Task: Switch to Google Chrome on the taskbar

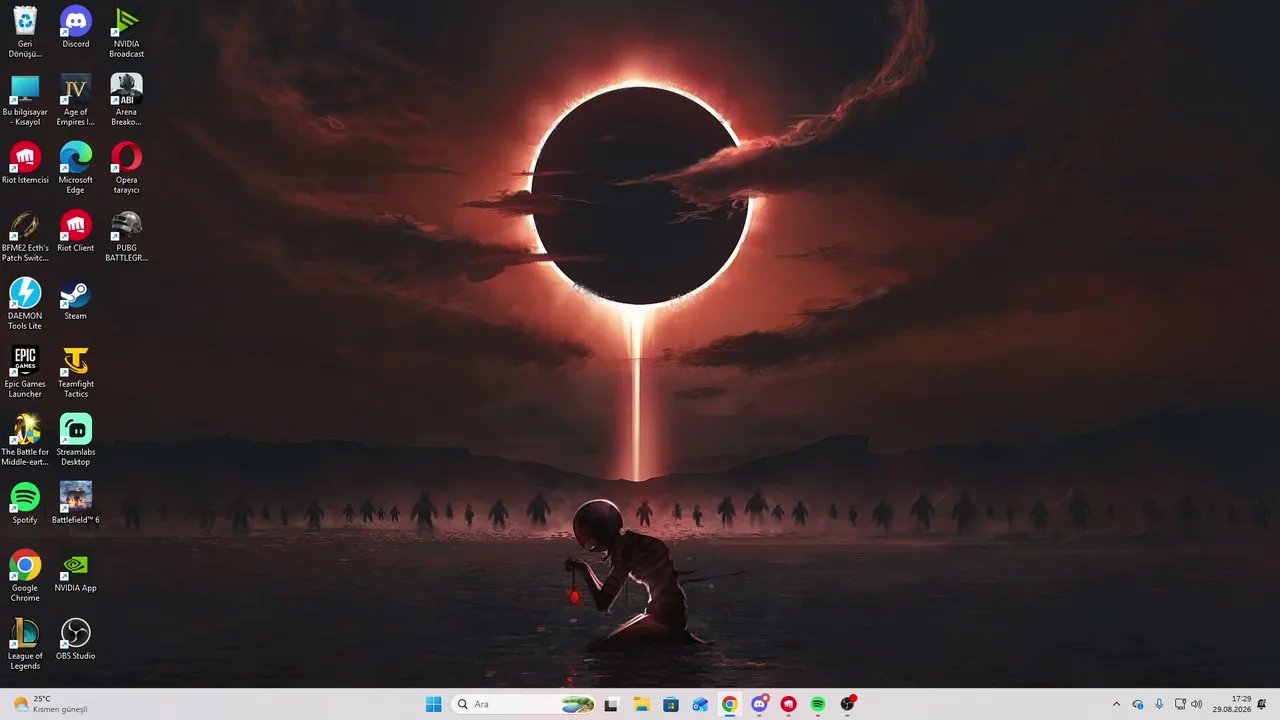Action: pos(730,704)
